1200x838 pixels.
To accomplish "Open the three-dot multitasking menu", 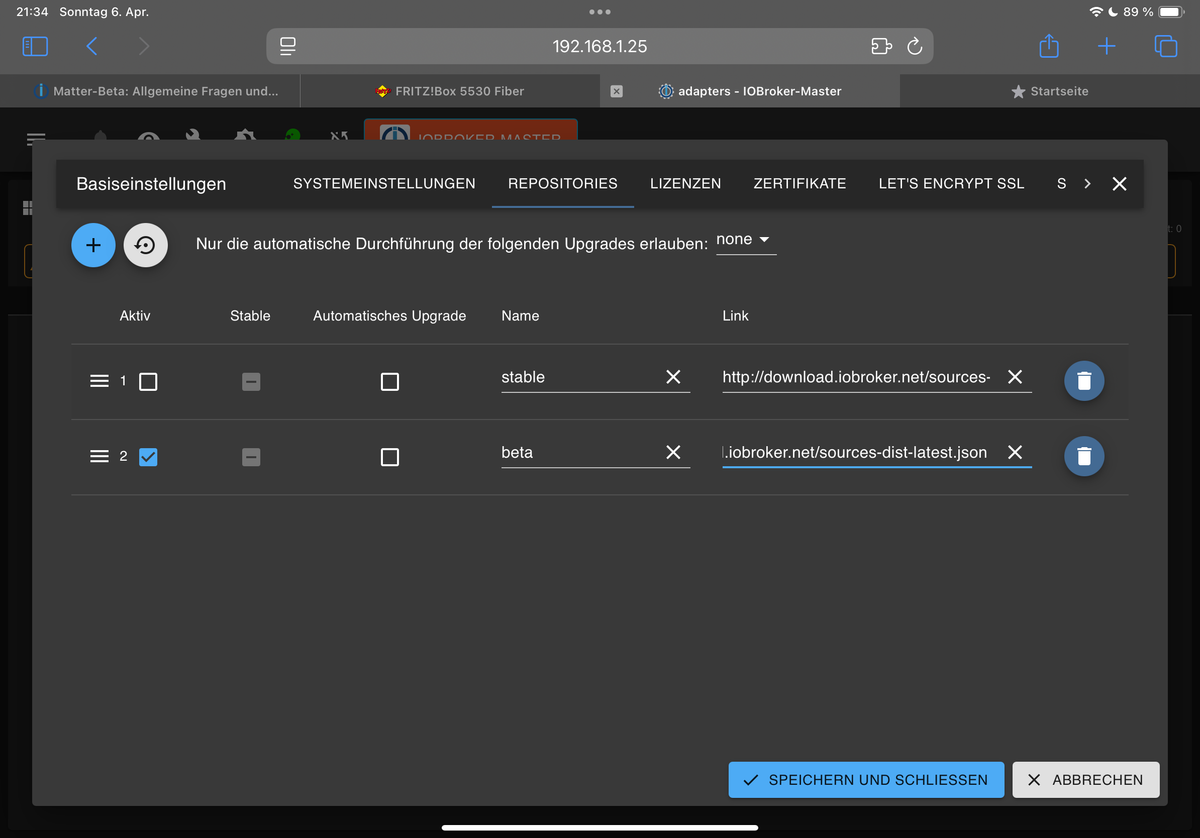I will pos(600,12).
